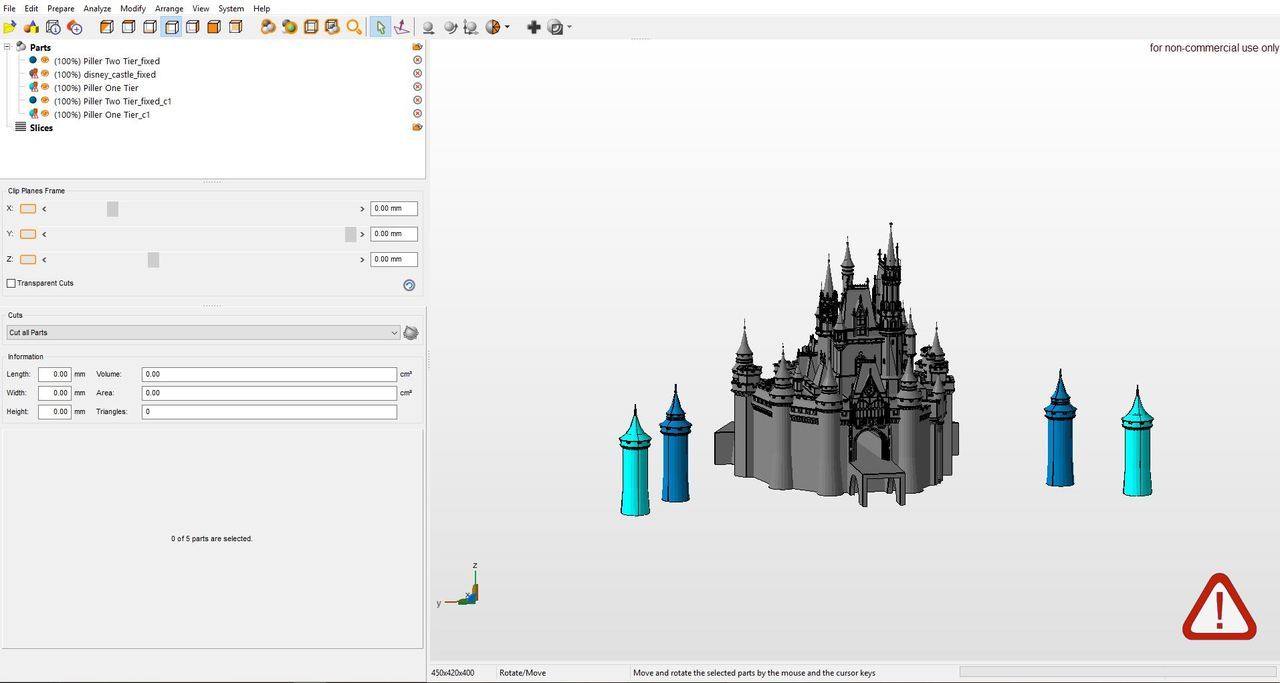Image resolution: width=1280 pixels, height=683 pixels.
Task: Click the sphere on platform toolbar icon
Action: pyautogui.click(x=428, y=27)
